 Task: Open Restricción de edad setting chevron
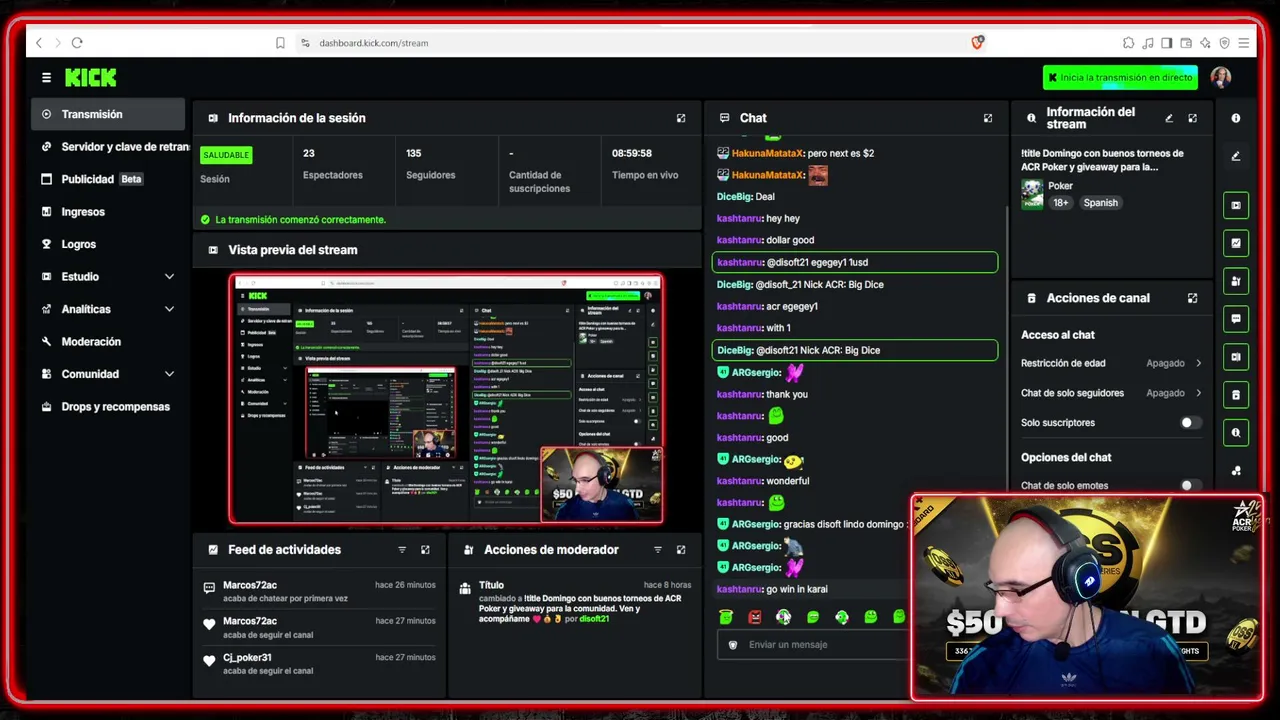coord(1198,363)
